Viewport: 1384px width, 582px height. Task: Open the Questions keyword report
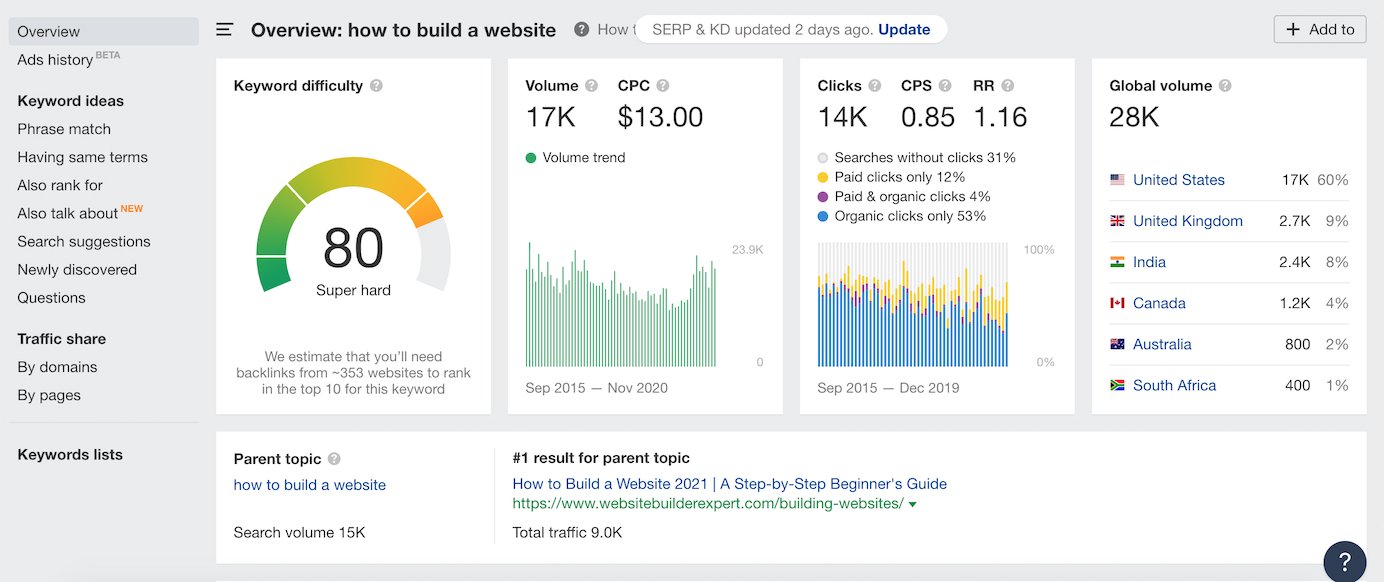click(x=51, y=298)
